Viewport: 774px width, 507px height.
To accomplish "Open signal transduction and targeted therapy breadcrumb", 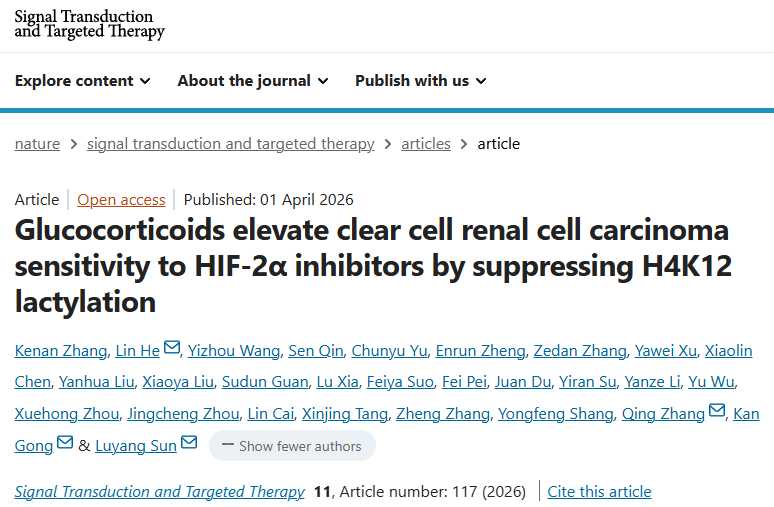I will point(231,144).
